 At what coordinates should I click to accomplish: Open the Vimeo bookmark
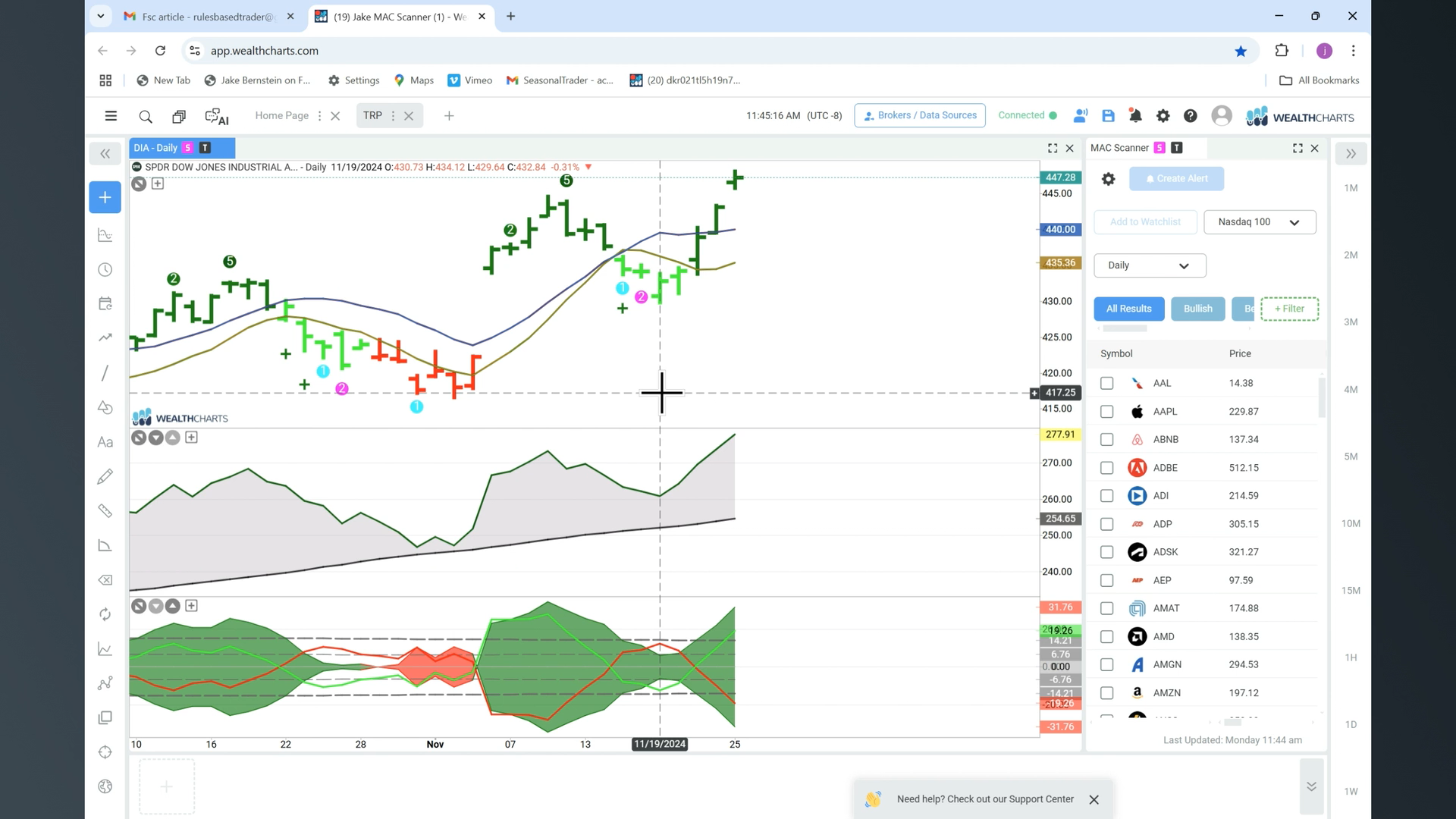coord(469,80)
